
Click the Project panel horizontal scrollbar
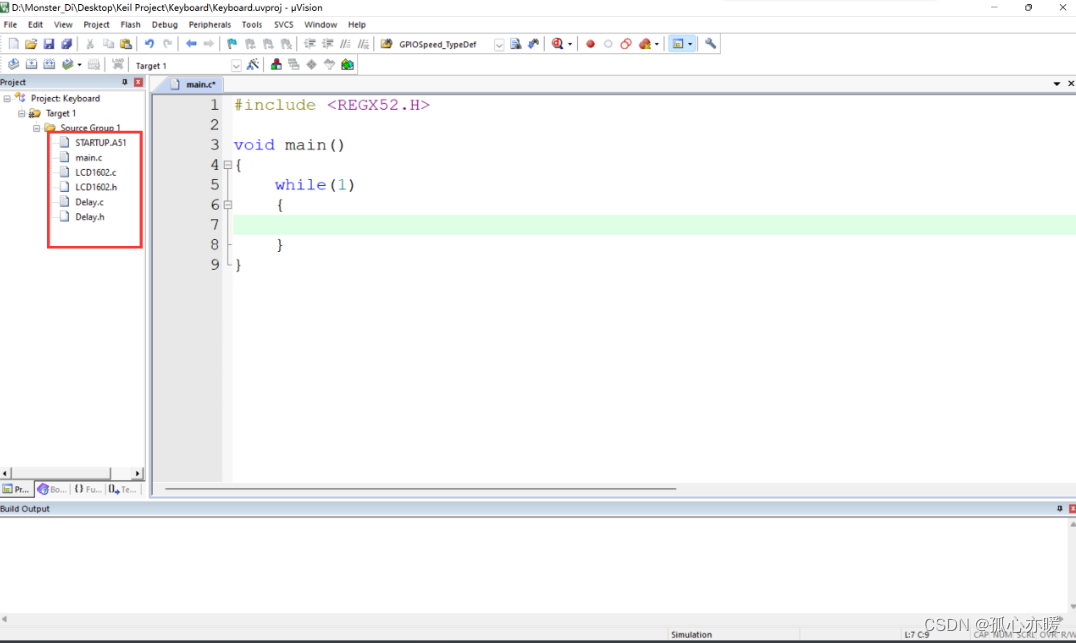point(60,474)
